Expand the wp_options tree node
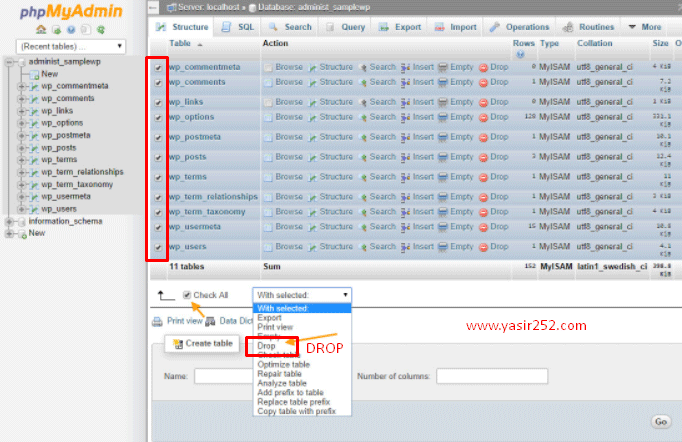Screen dimensions: 682x442 pos(21,124)
